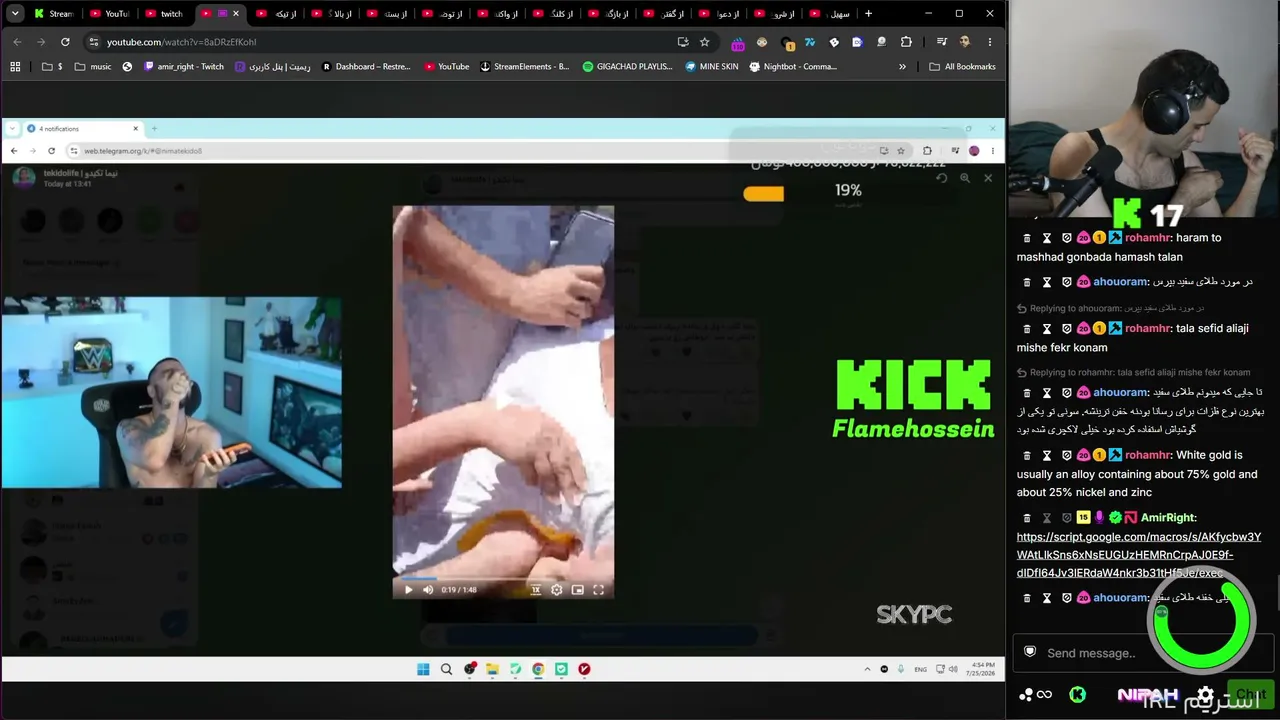
Task: Show hidden system tray icons
Action: pos(867,669)
